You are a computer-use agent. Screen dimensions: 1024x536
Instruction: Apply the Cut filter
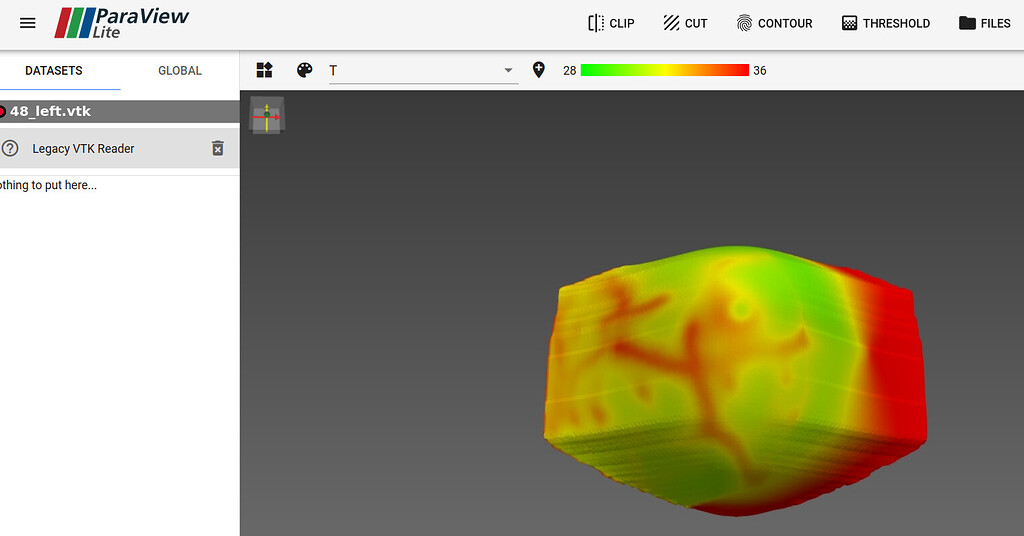[x=685, y=23]
